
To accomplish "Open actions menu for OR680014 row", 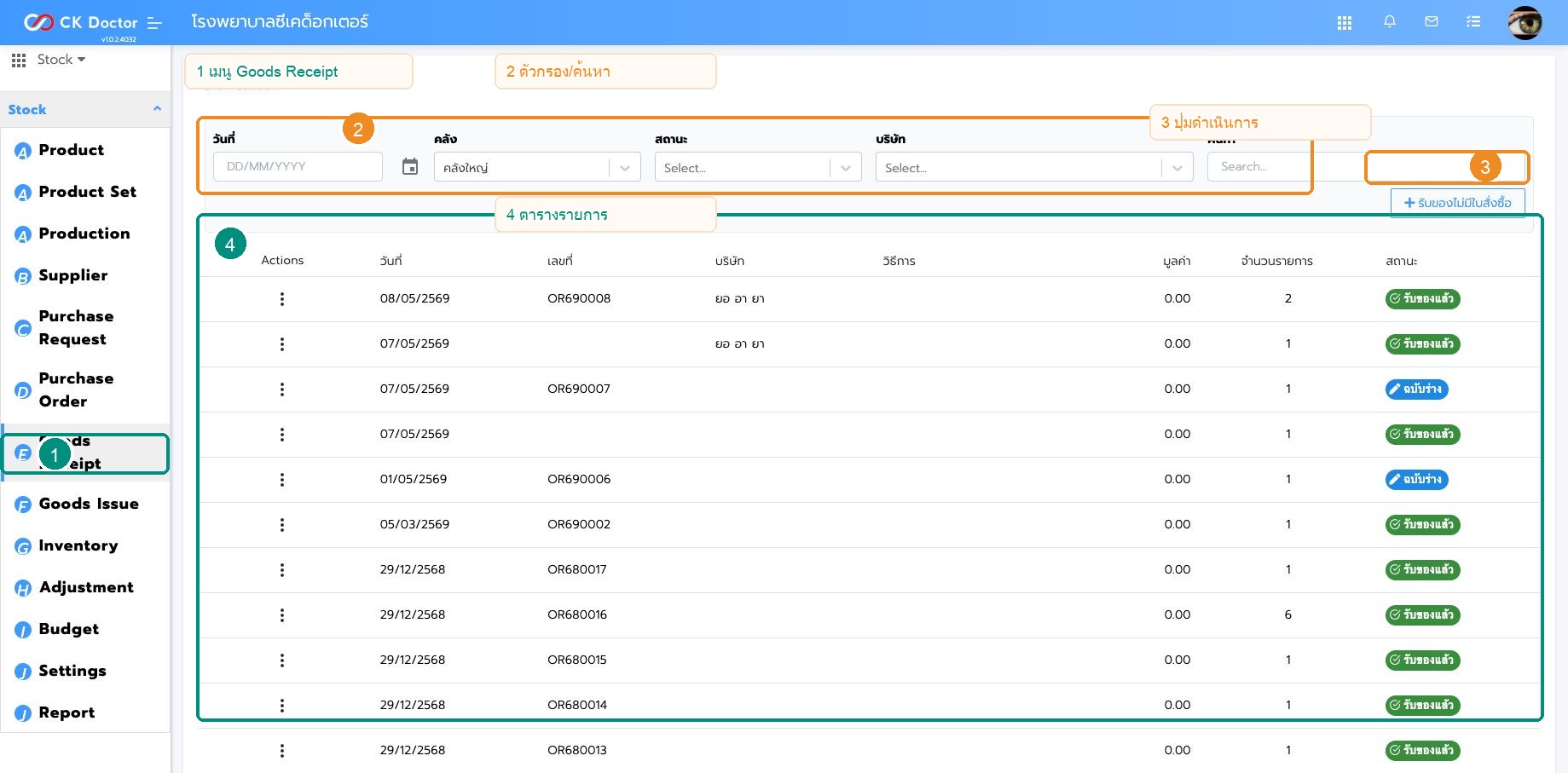I will 282,706.
